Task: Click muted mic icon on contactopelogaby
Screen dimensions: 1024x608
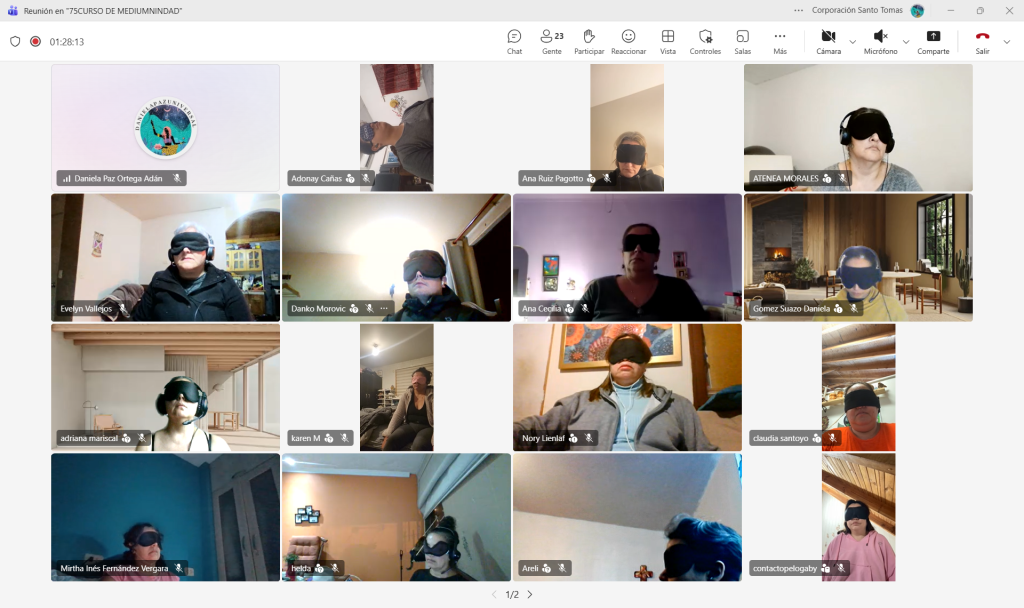Action: tap(841, 568)
